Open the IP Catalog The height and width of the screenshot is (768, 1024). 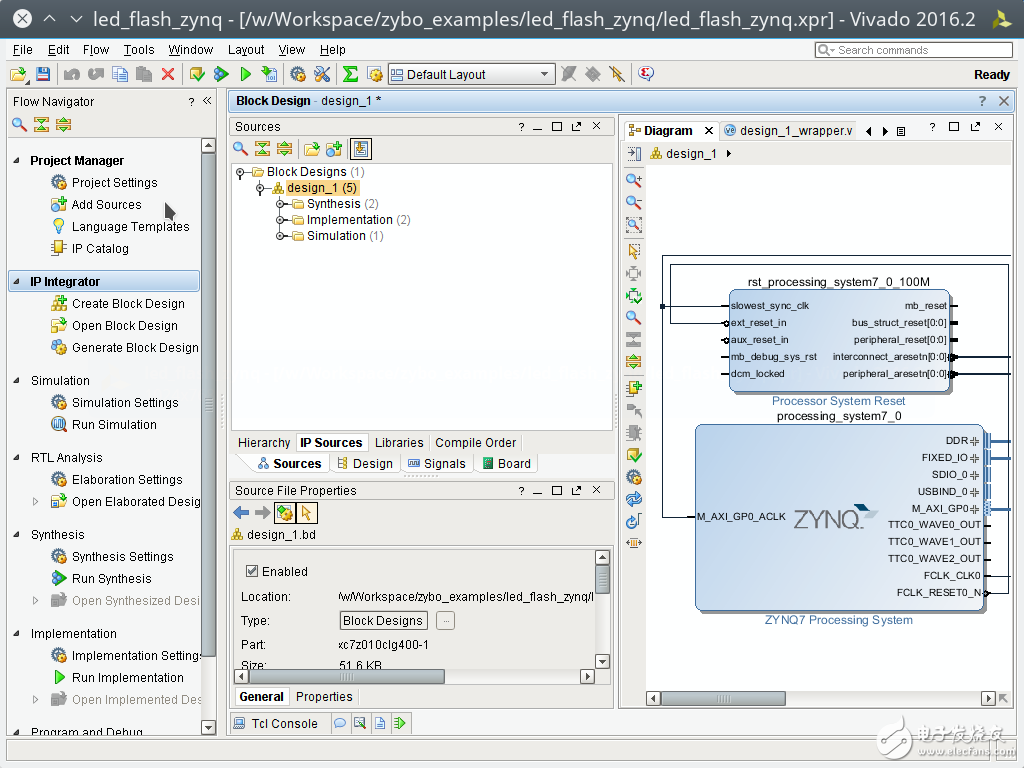coord(99,249)
